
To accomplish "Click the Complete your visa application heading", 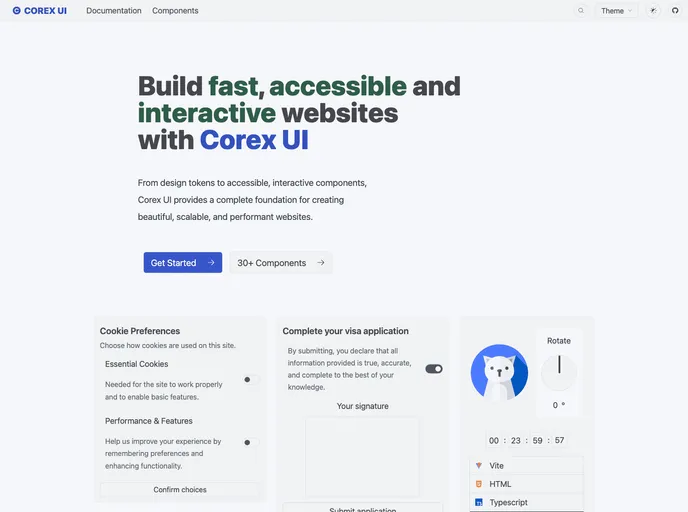I will pos(345,331).
